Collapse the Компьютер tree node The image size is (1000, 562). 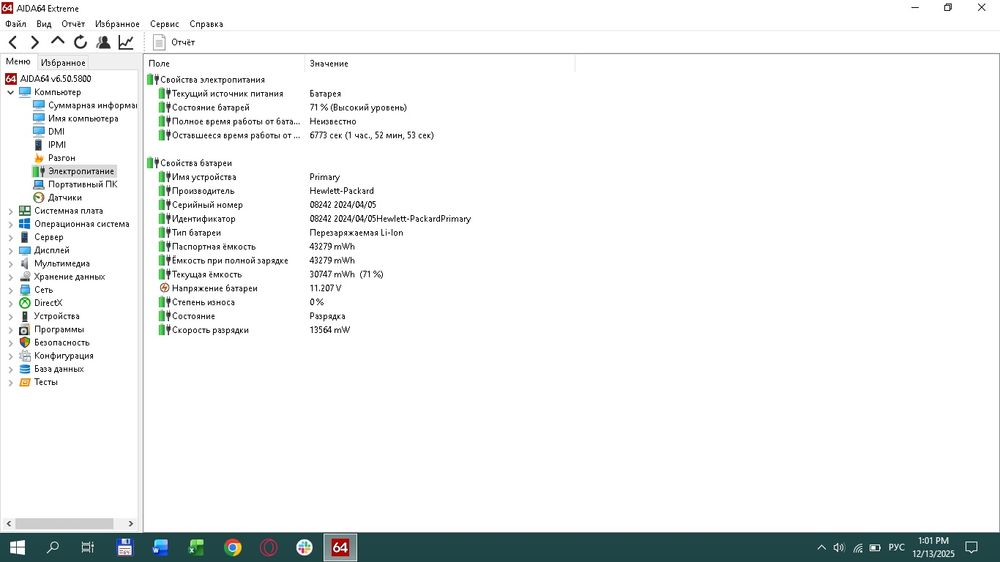click(10, 92)
